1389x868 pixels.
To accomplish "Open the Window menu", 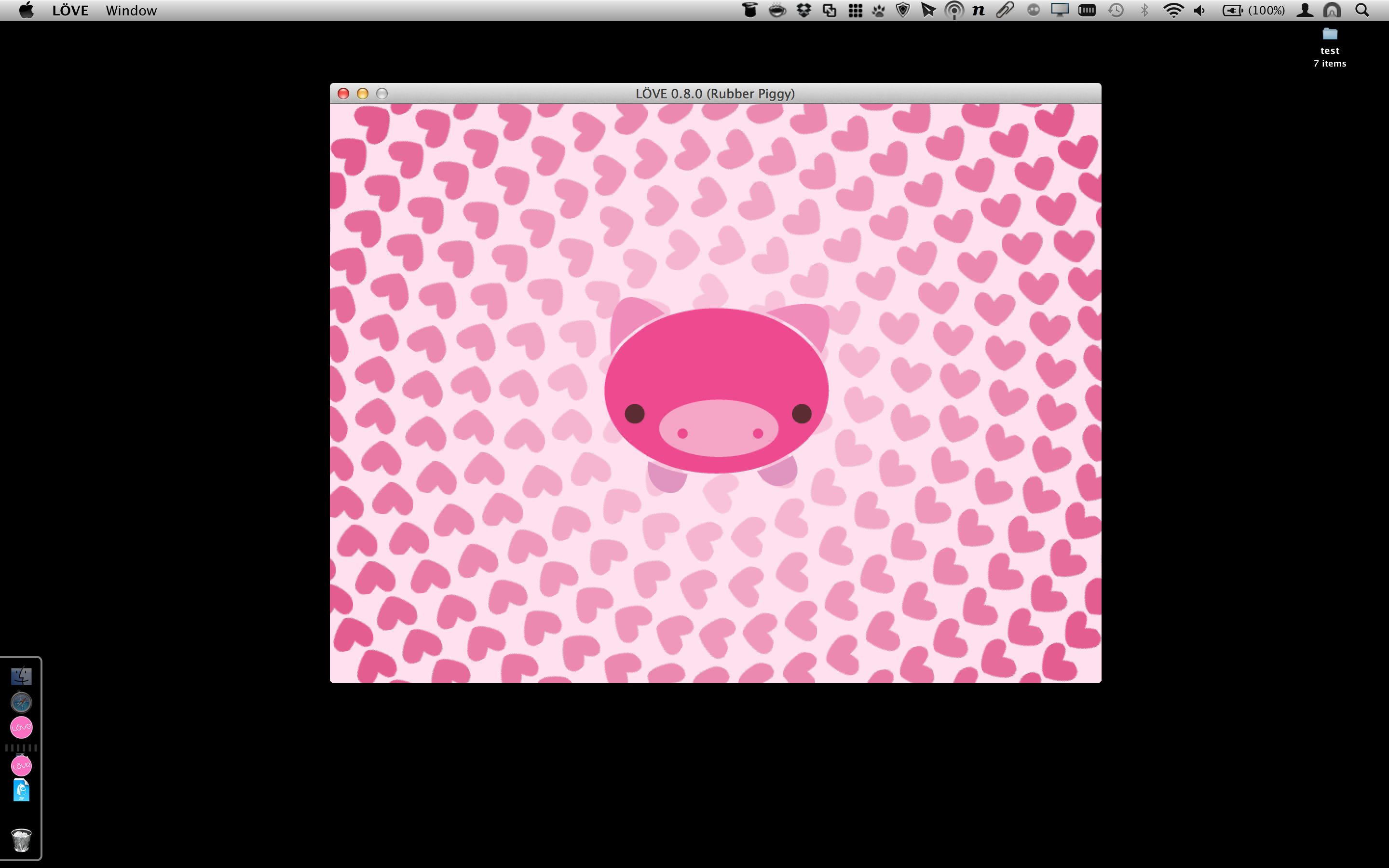I will (131, 10).
